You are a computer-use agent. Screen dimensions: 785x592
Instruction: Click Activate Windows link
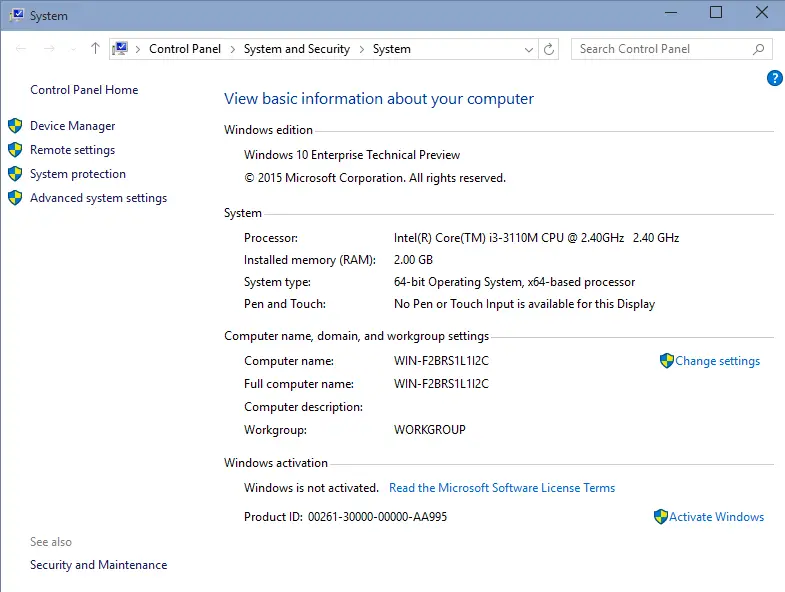point(716,516)
